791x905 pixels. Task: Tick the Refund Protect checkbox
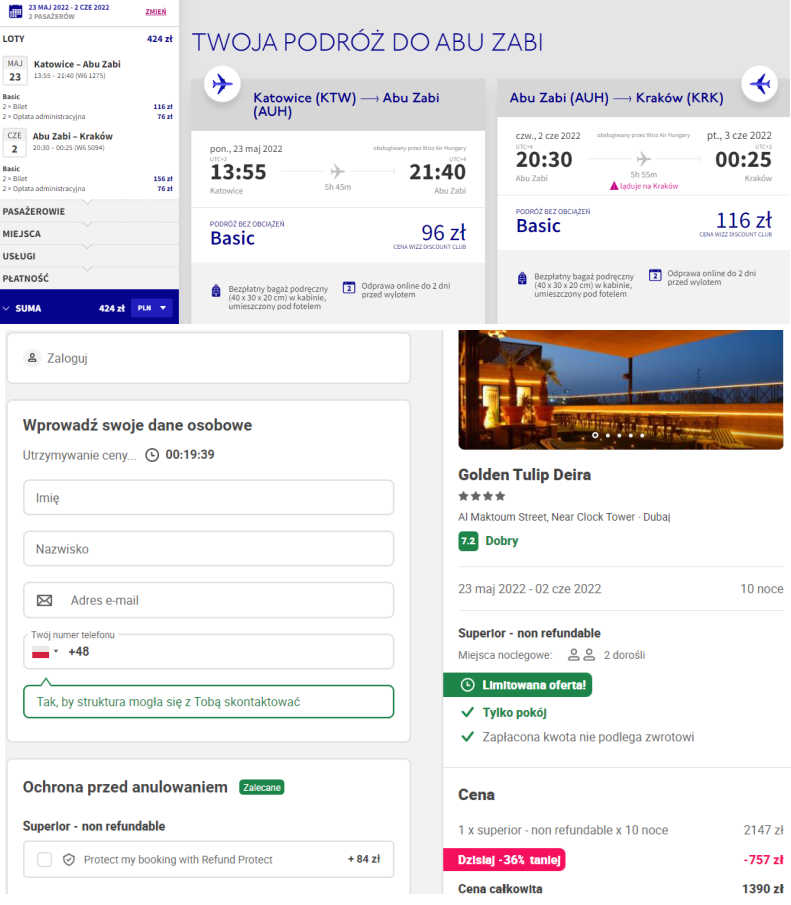click(x=44, y=859)
